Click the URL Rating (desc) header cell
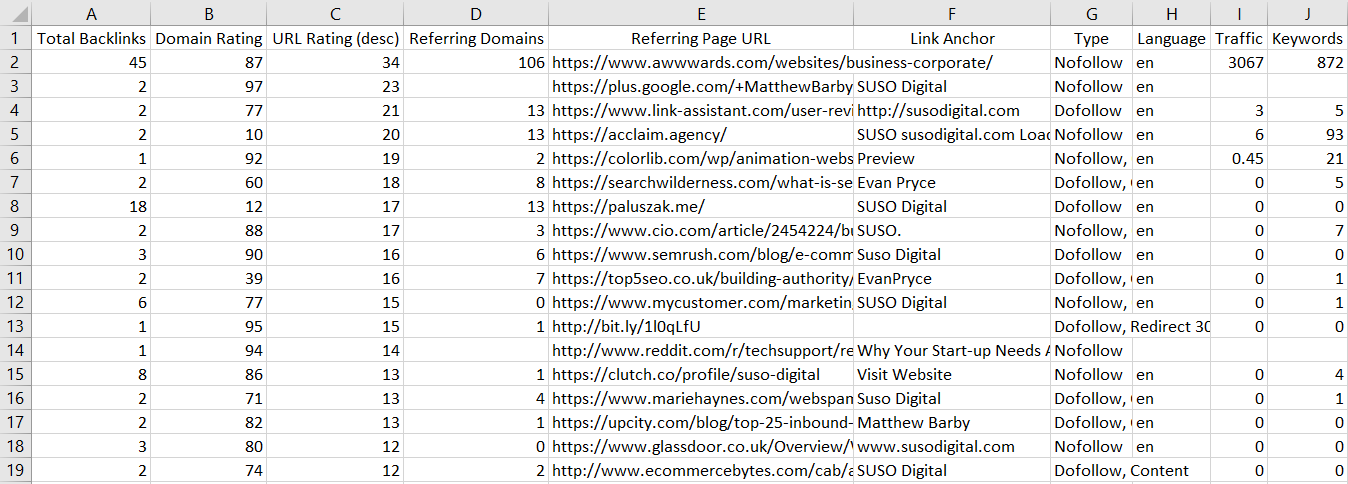This screenshot has height=484, width=1348. (335, 39)
